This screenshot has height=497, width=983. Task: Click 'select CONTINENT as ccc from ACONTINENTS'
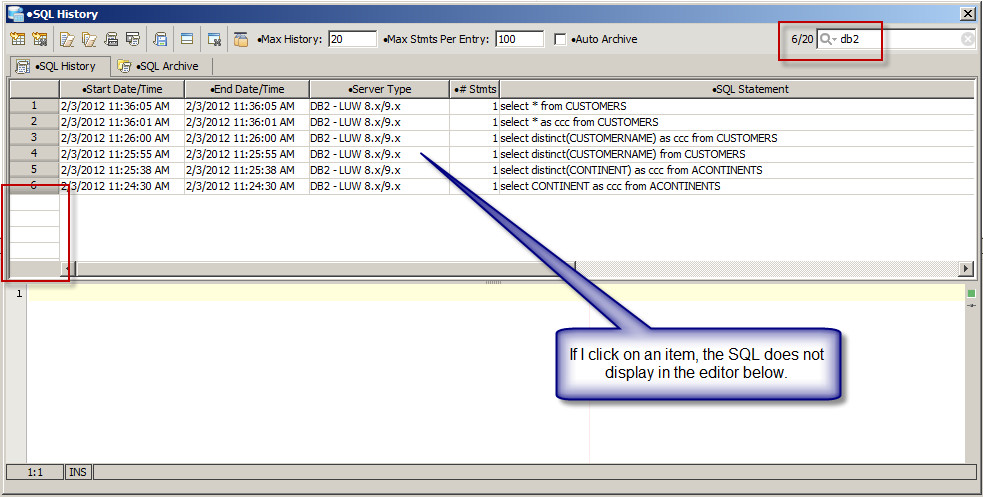(610, 186)
